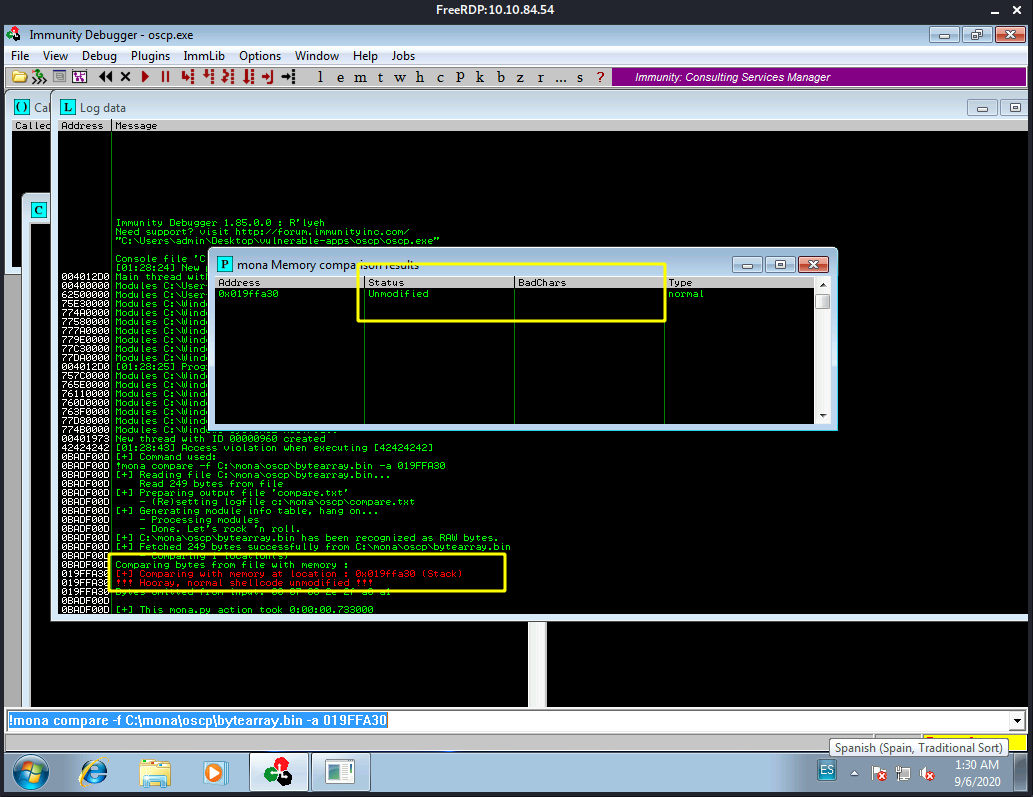Select the 0x019ffa30 row in mona results
Viewport: 1033px width, 797px height.
(x=515, y=294)
